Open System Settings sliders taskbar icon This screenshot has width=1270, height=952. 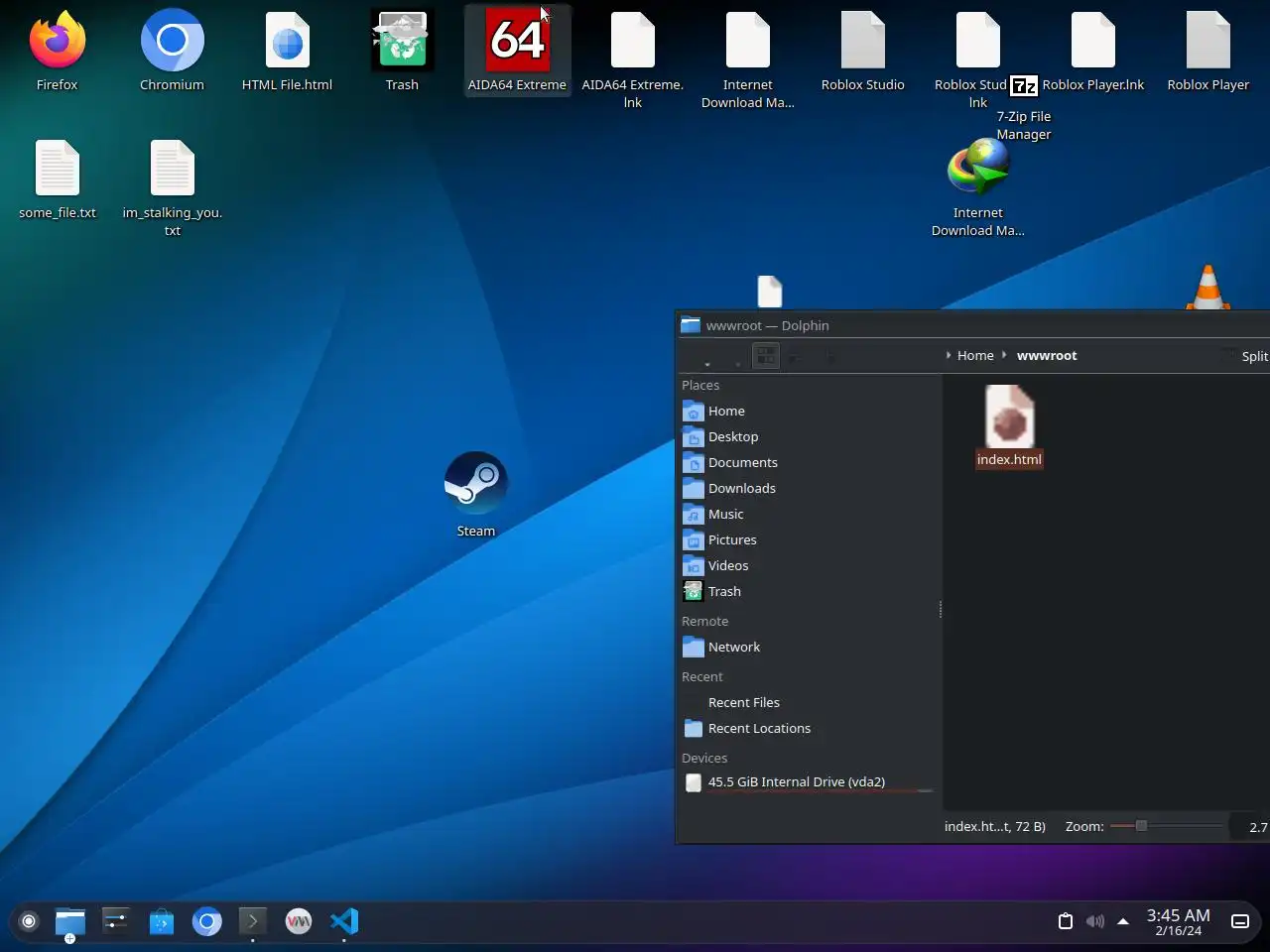(116, 921)
